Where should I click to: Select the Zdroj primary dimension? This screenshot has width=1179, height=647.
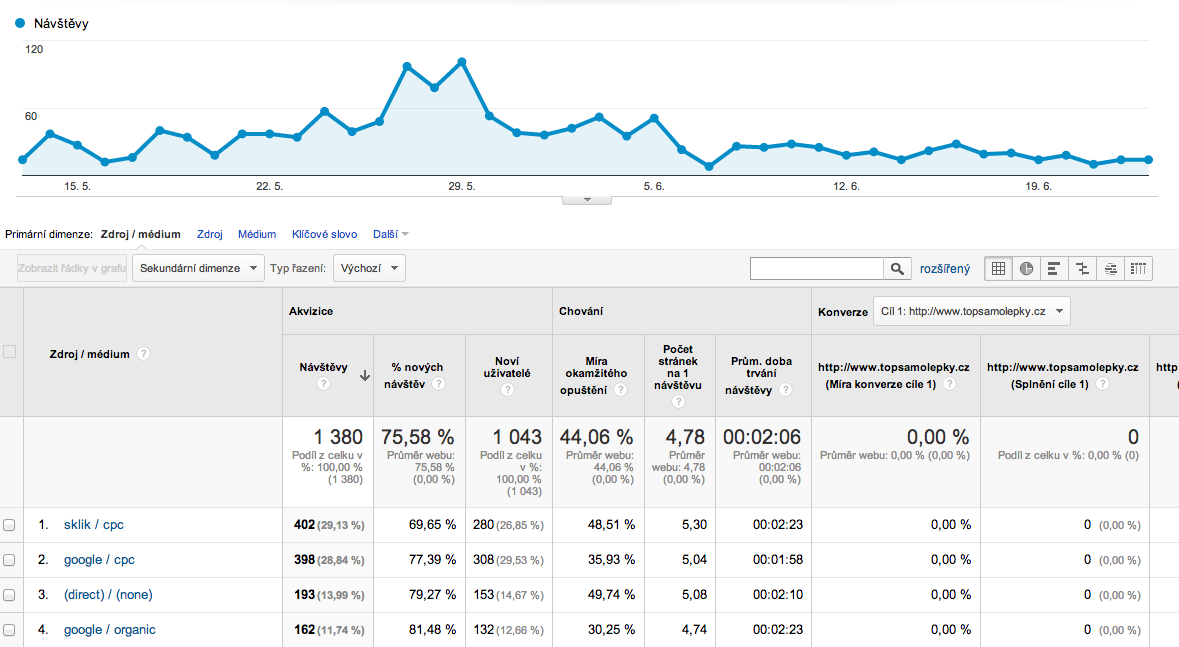(x=210, y=234)
